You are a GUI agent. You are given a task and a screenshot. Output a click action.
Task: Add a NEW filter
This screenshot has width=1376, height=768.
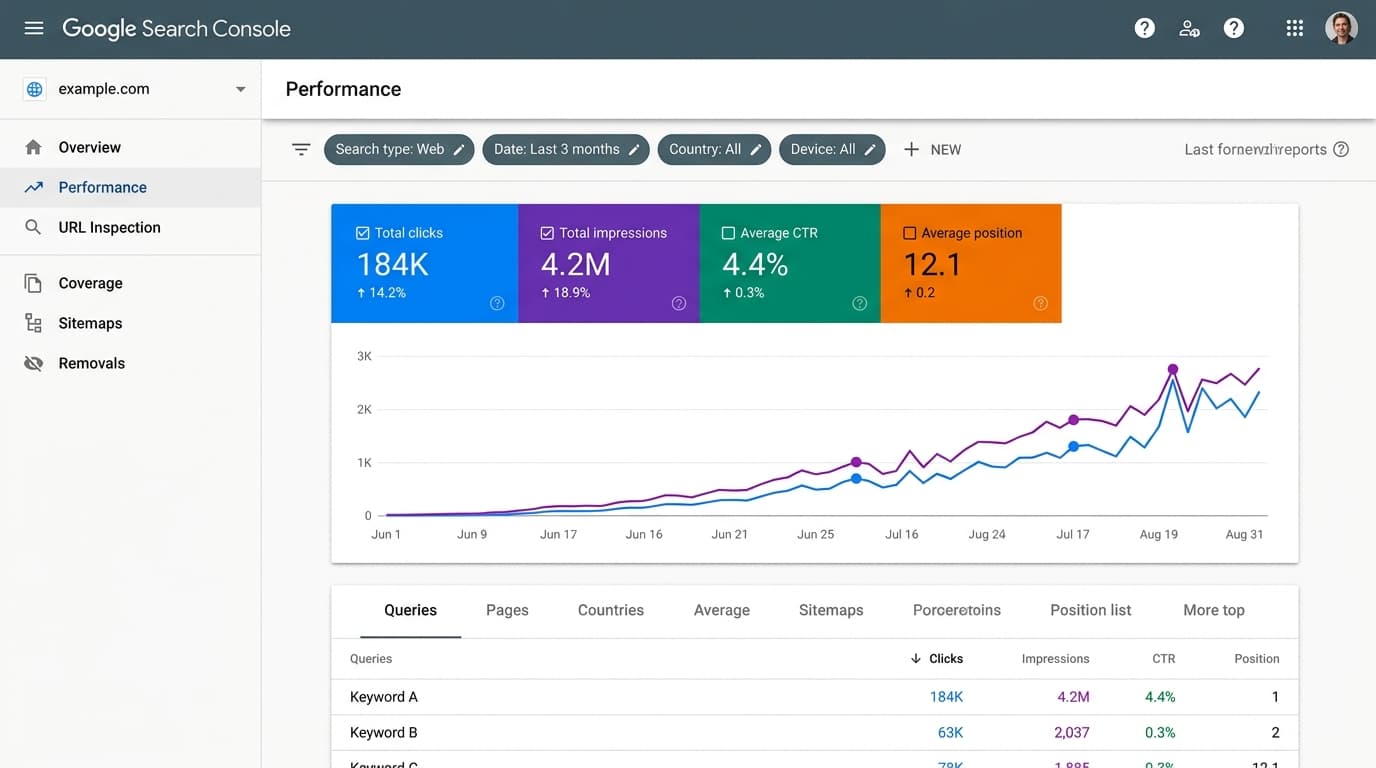pyautogui.click(x=932, y=149)
